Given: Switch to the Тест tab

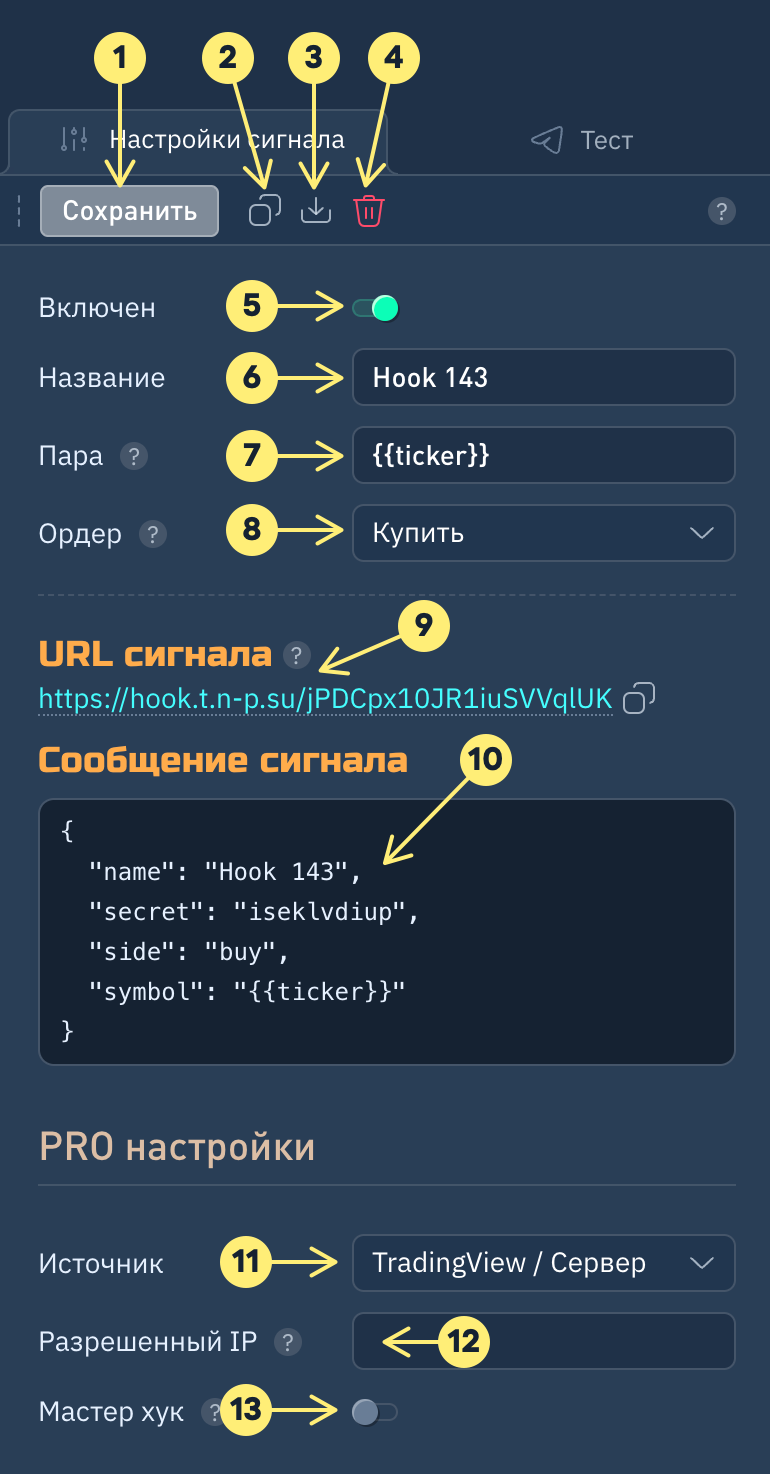Looking at the screenshot, I should coord(582,140).
